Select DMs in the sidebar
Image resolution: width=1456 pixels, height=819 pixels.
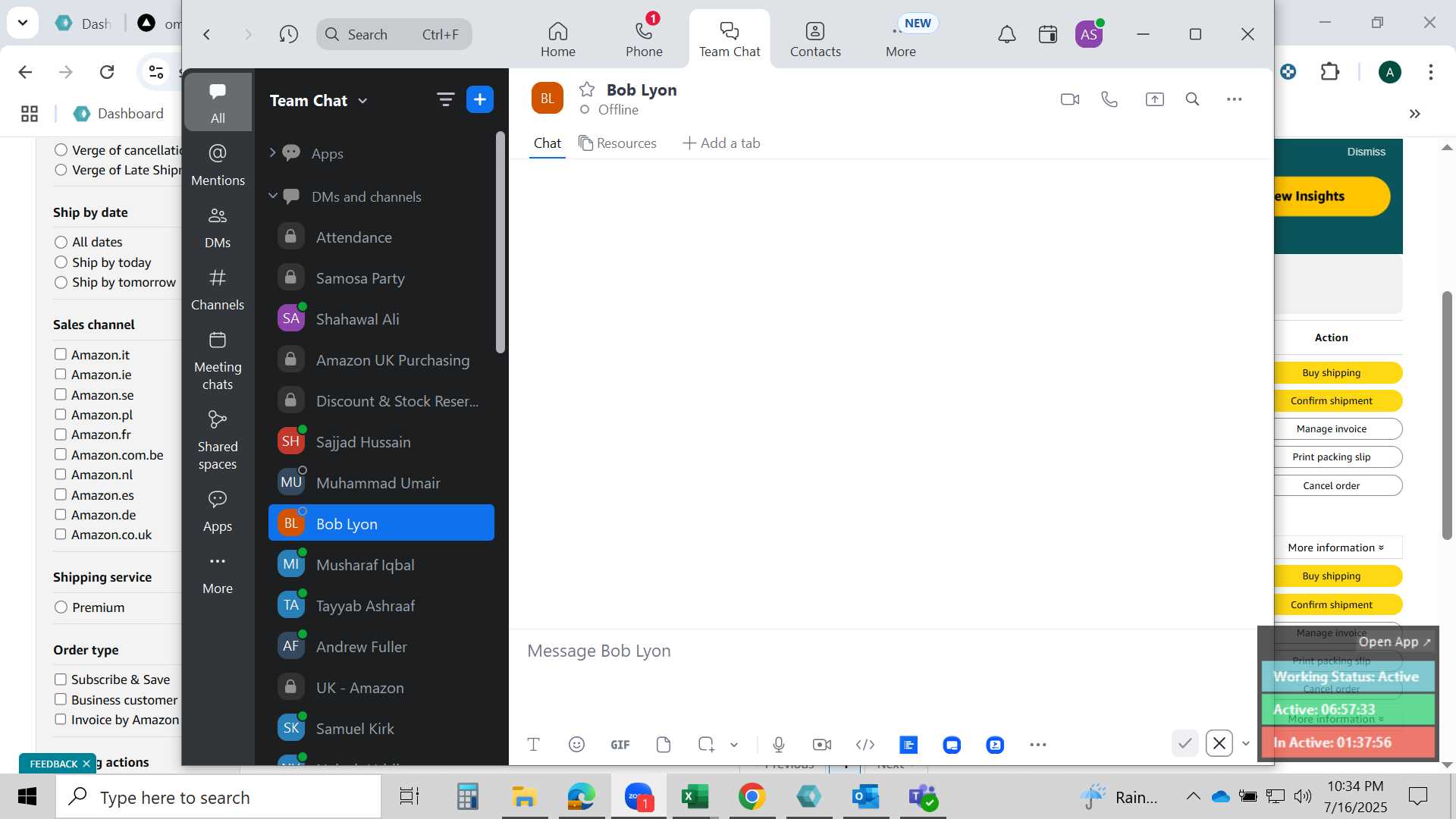218,227
